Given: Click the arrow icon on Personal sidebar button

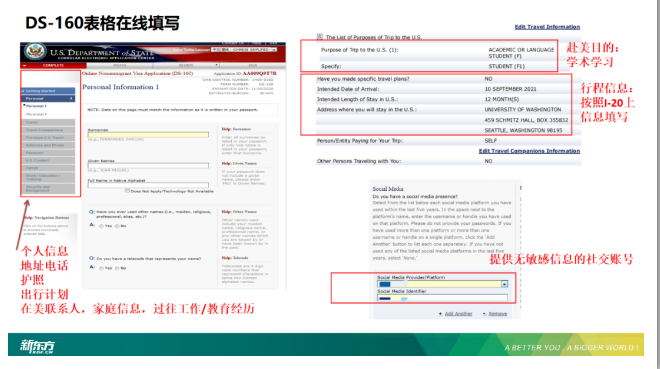Looking at the screenshot, I should 71,98.
